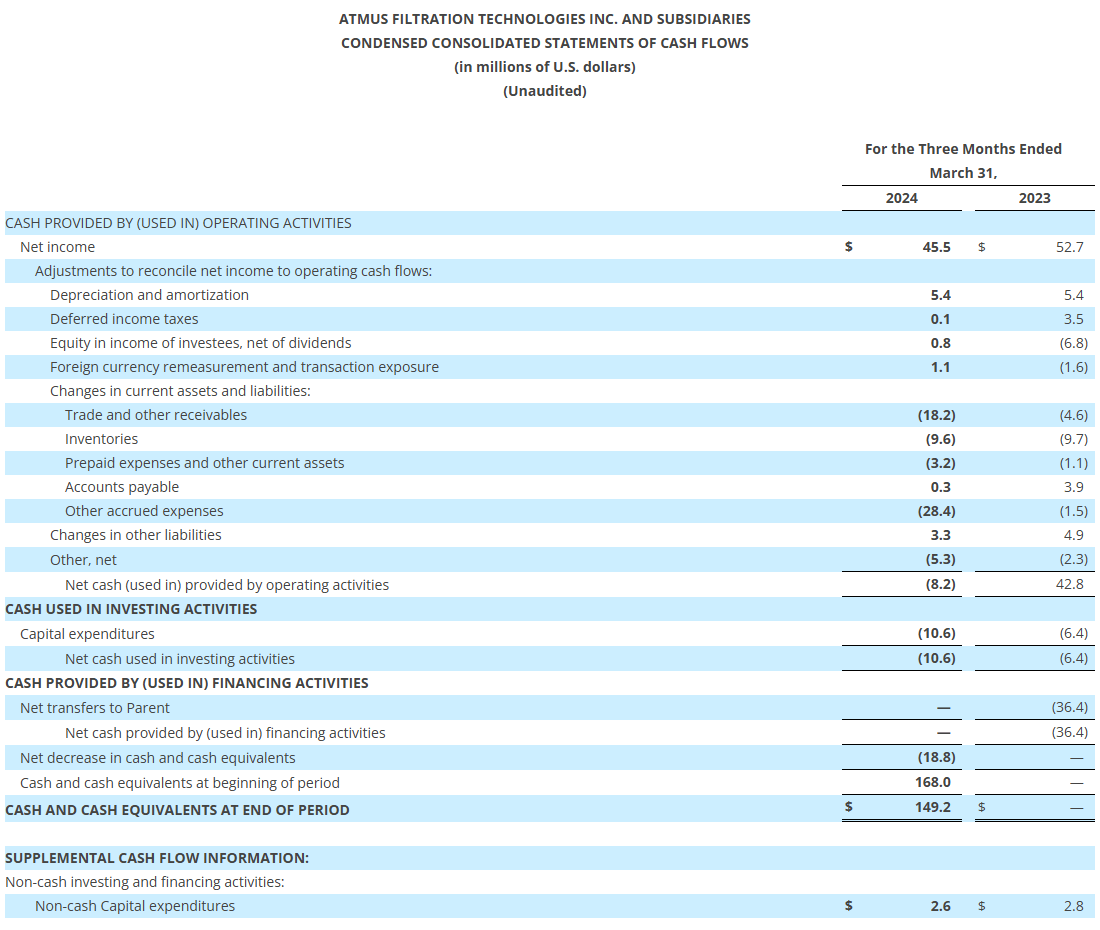The image size is (1100, 930).
Task: Select 2024 other accrued expenses value (28.4)
Action: [936, 511]
